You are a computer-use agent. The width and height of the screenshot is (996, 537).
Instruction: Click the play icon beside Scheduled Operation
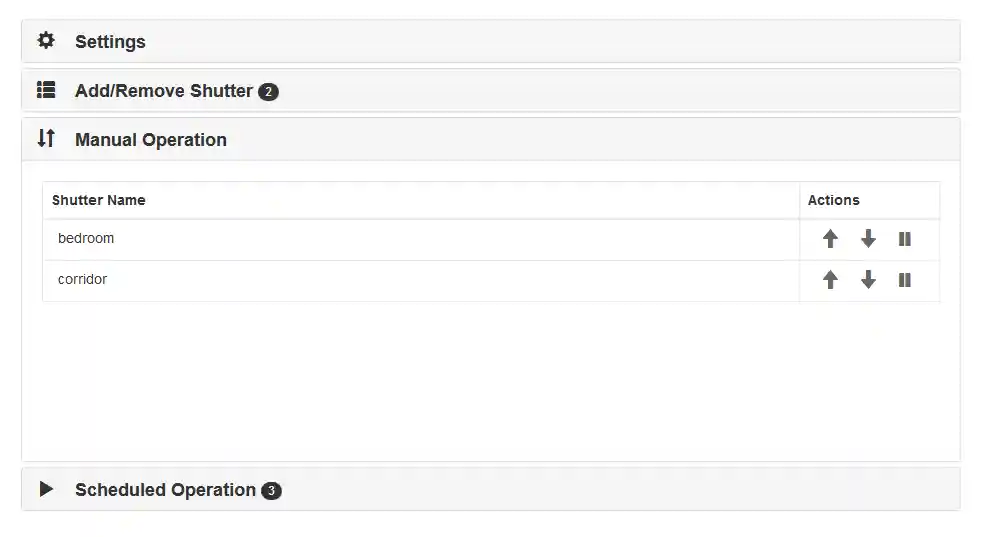(46, 489)
